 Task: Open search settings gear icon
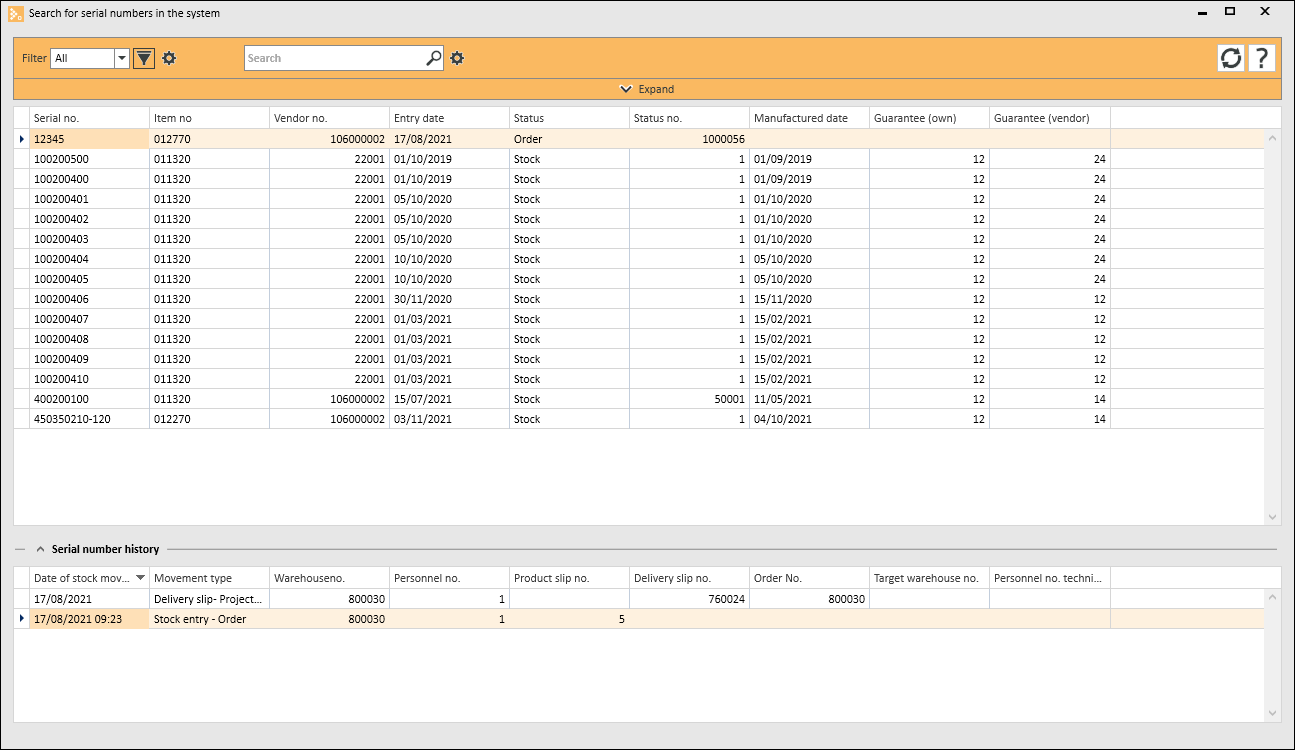[457, 58]
